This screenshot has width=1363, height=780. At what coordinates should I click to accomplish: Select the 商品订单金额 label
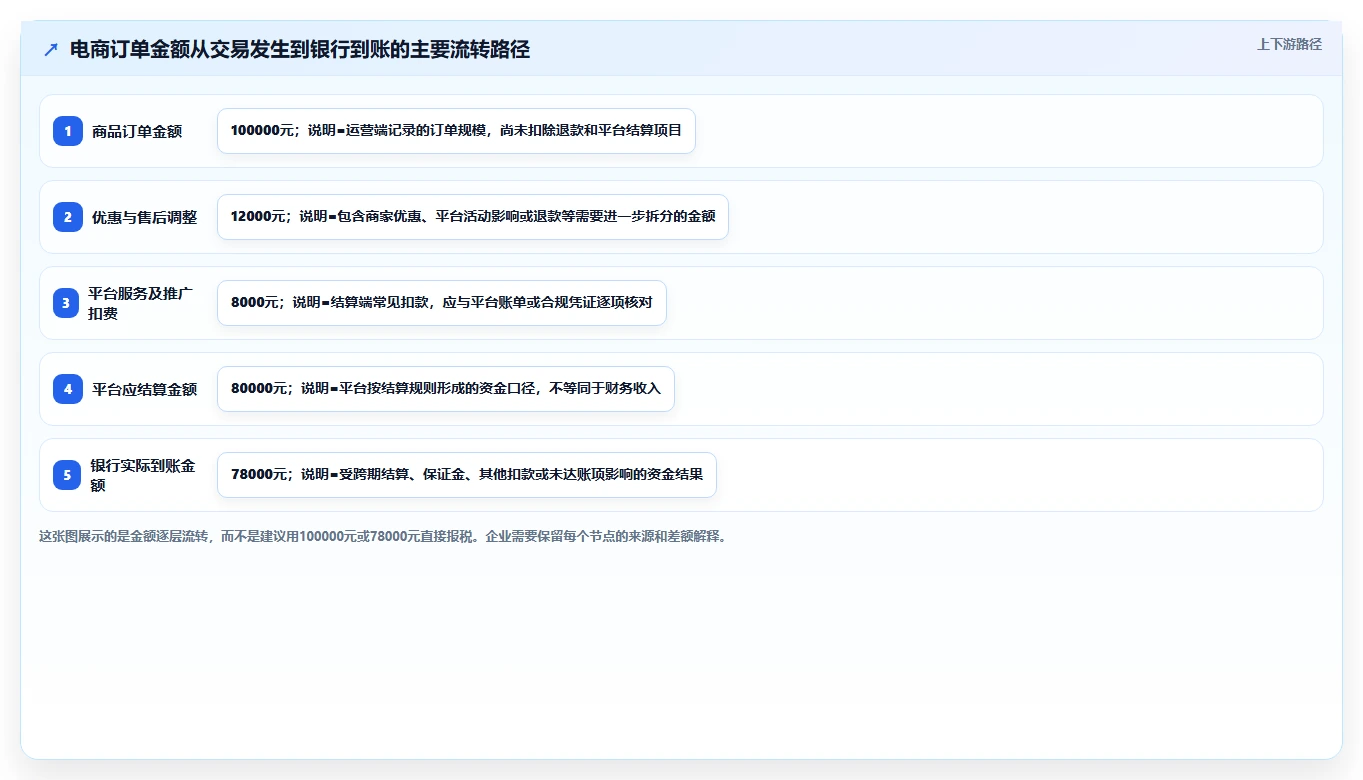pos(137,131)
